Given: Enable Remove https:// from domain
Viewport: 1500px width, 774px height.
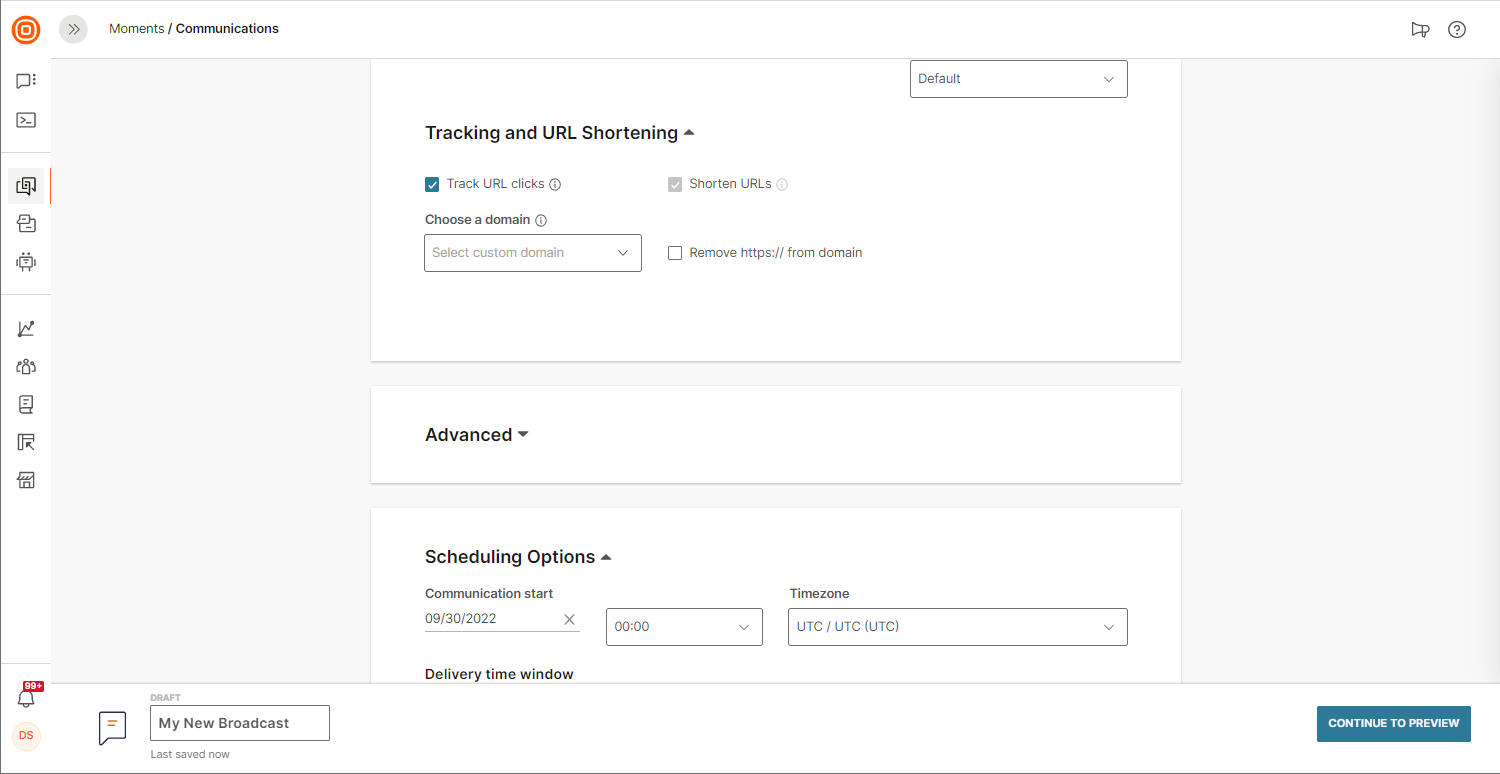Looking at the screenshot, I should point(675,253).
